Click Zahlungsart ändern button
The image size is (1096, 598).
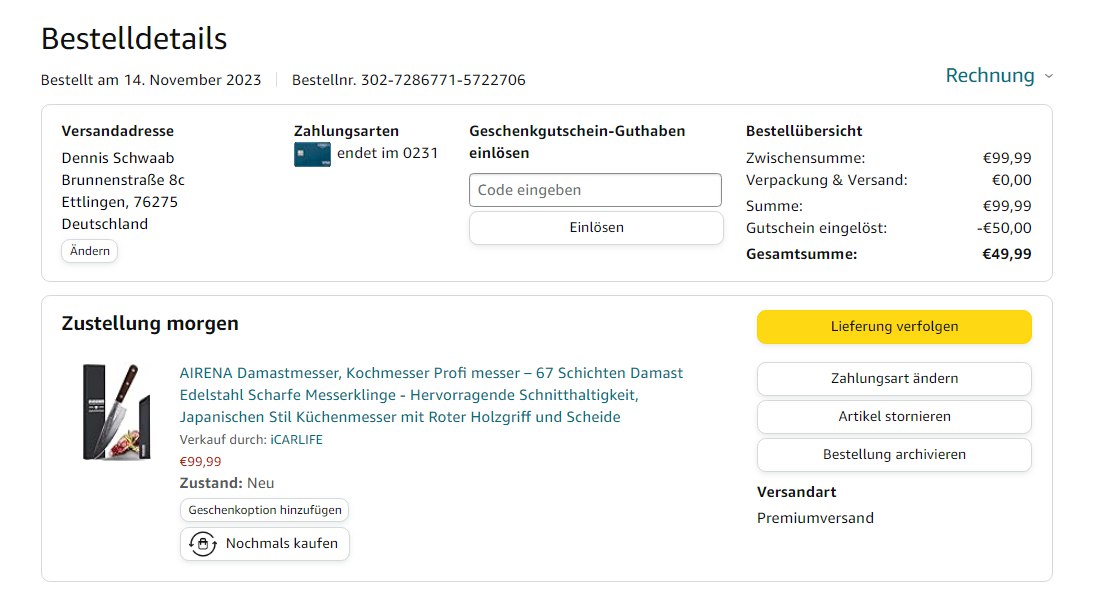coord(894,379)
